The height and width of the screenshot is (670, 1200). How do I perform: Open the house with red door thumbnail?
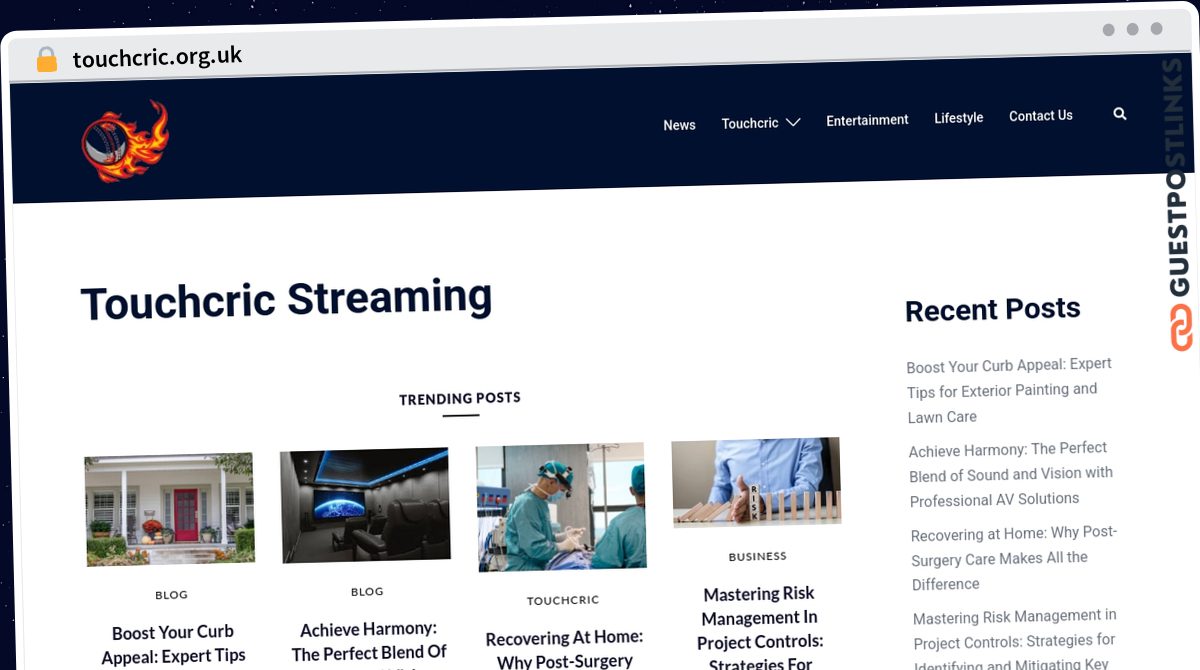pos(169,508)
